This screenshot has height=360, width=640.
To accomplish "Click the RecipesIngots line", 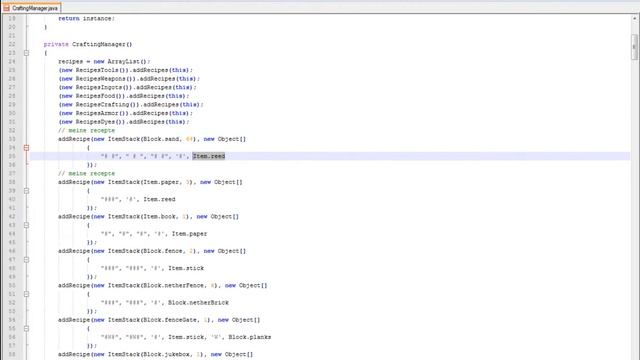I will (x=127, y=87).
